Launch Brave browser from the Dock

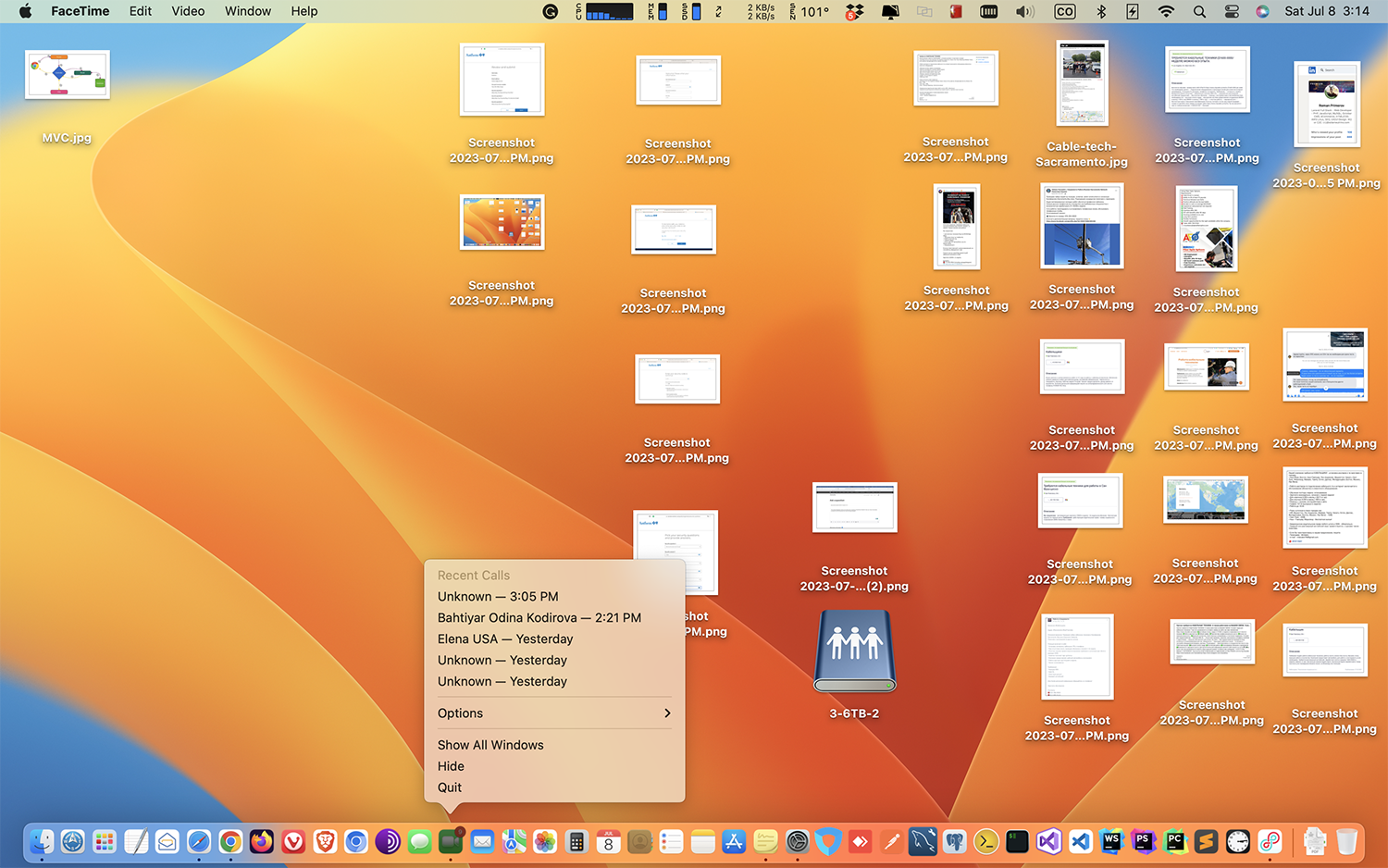click(x=325, y=841)
